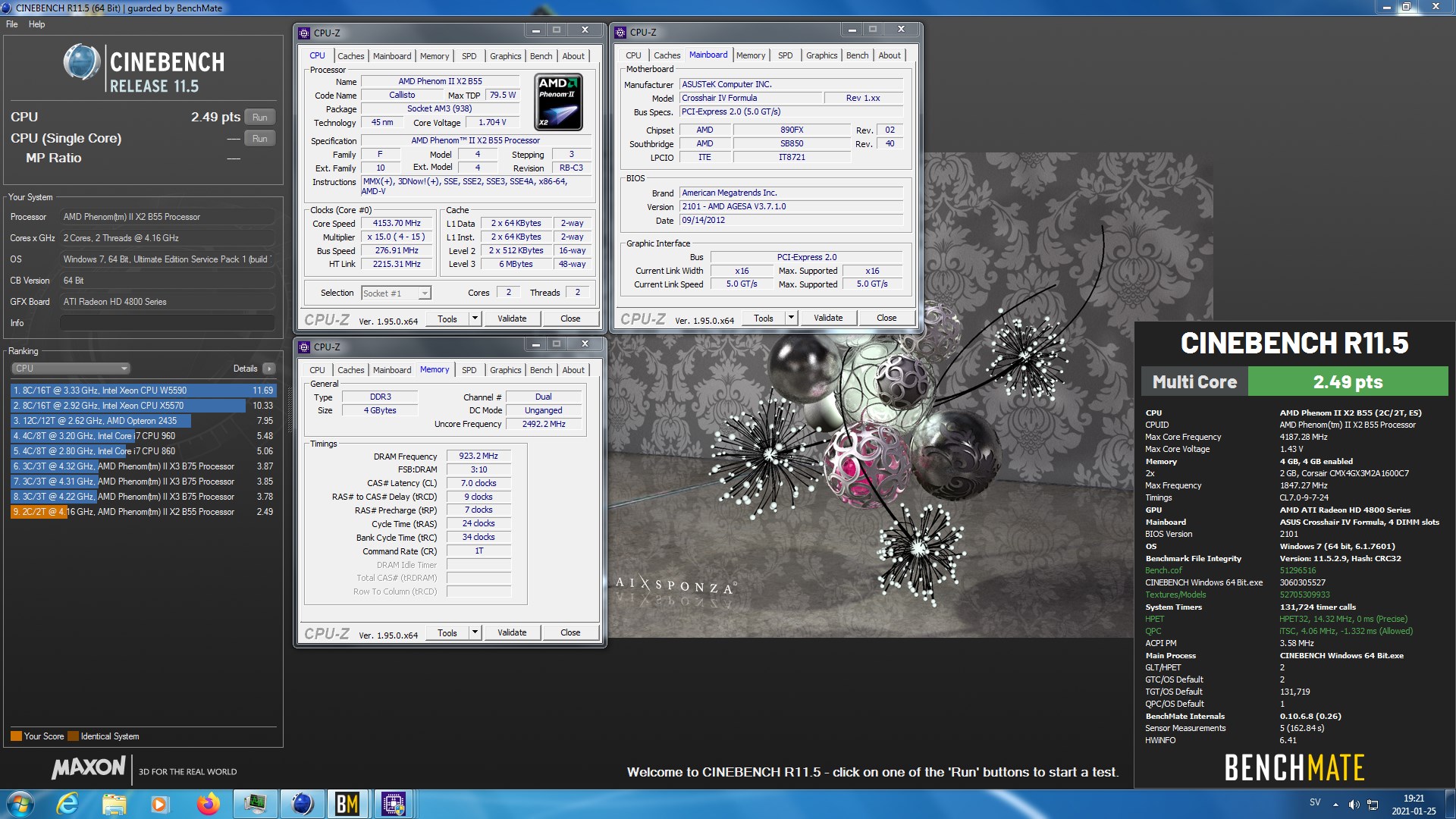1456x819 pixels.
Task: Click the CPU-Z icon in Memory window titlebar
Action: point(304,347)
